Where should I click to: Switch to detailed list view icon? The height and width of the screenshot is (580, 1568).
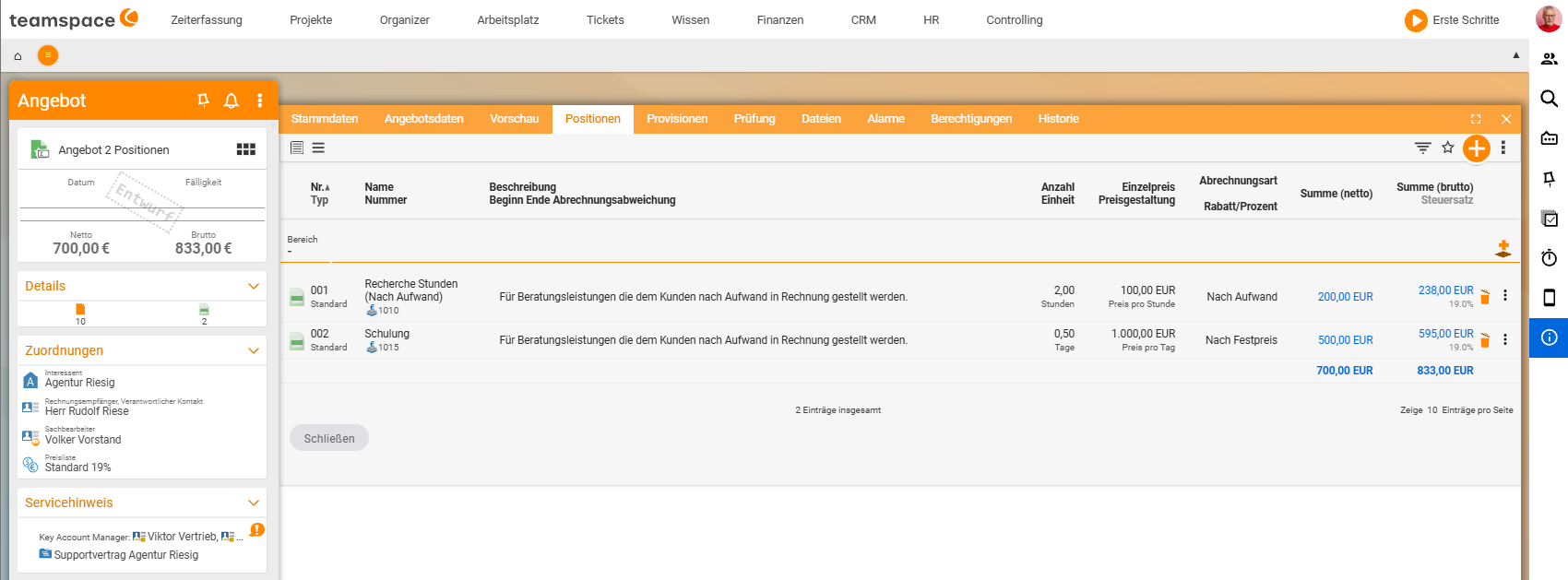click(x=297, y=148)
